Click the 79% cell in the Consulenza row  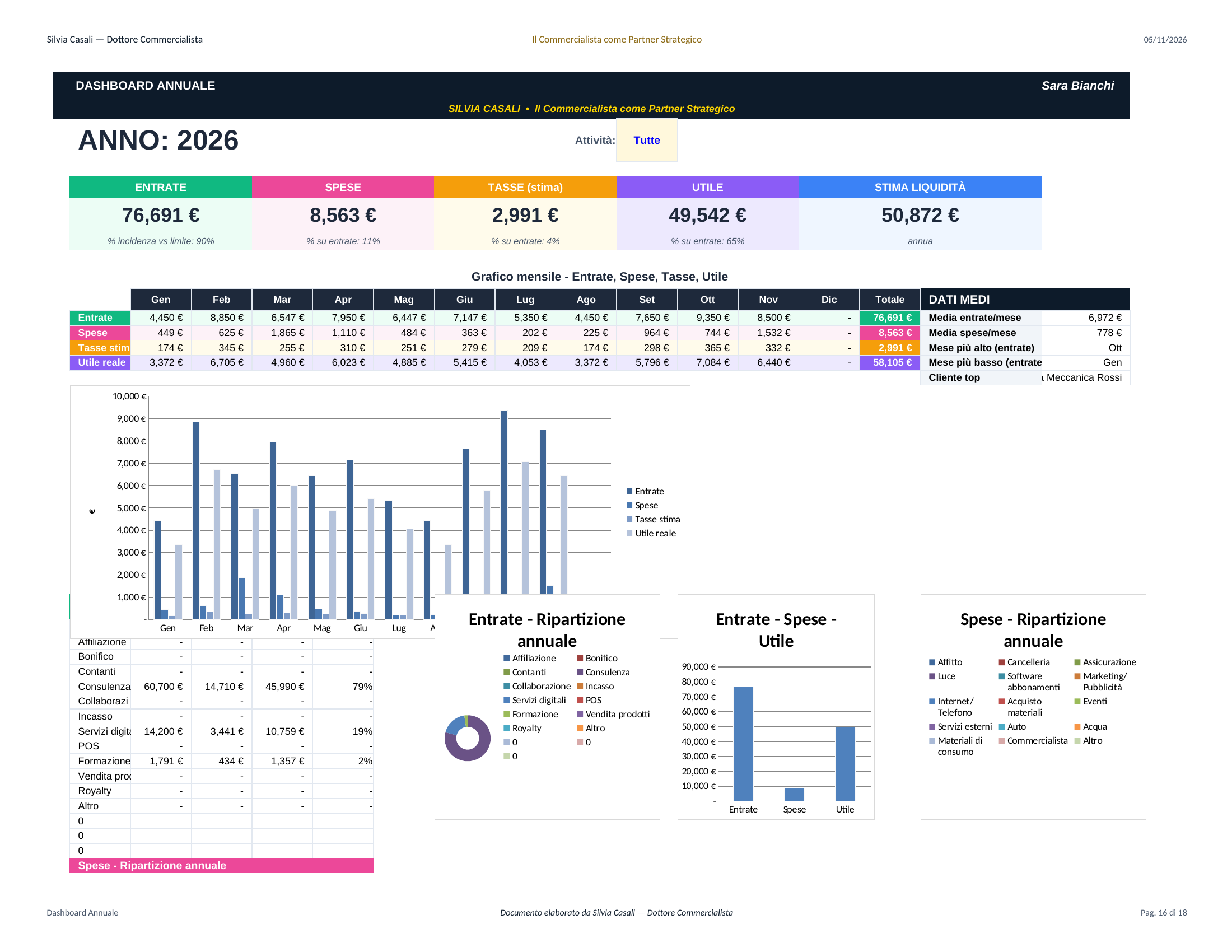pos(343,687)
